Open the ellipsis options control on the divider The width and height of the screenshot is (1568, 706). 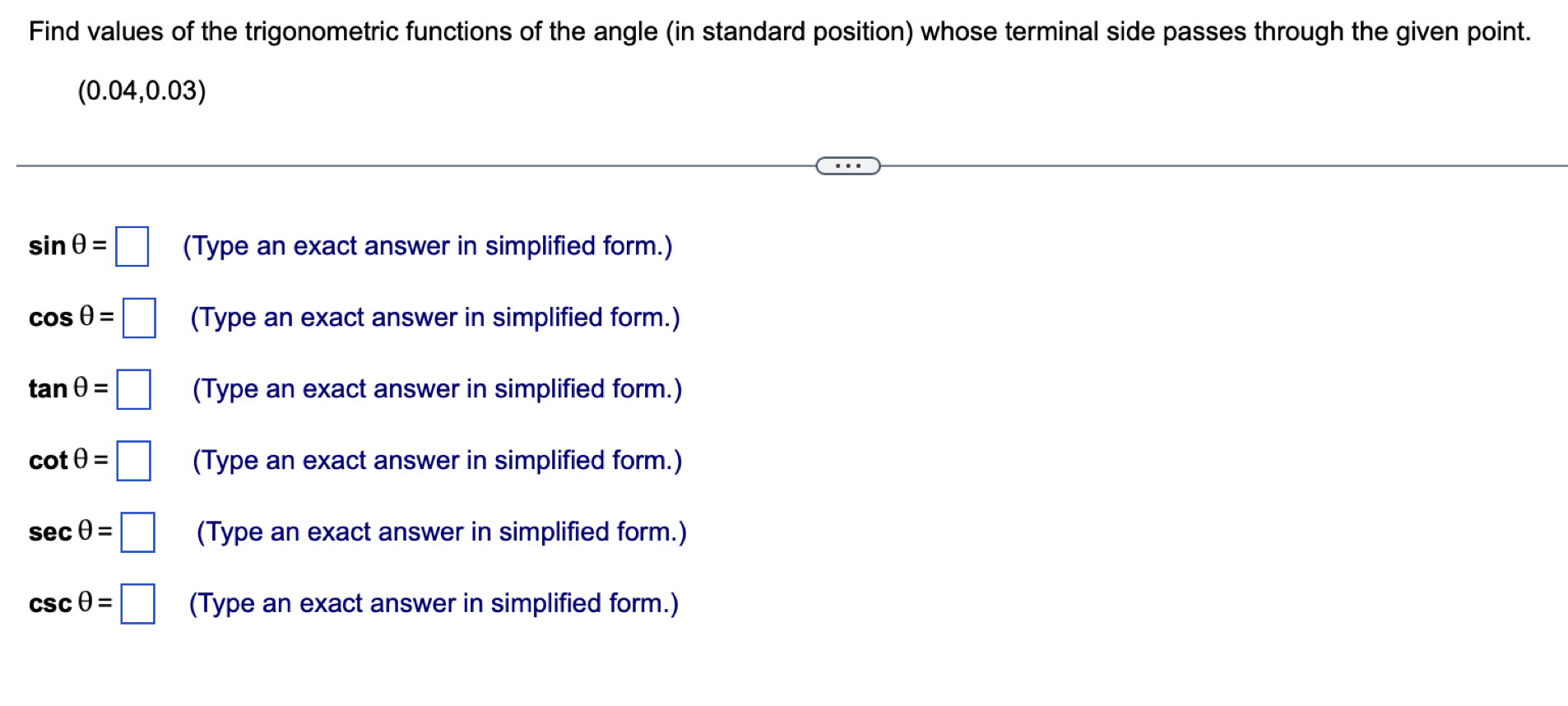[849, 165]
